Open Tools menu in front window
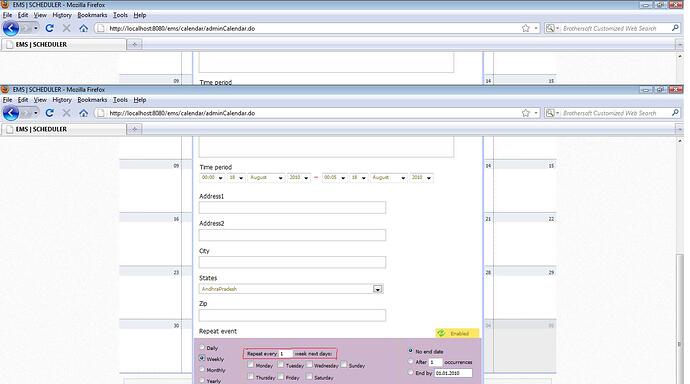The width and height of the screenshot is (690, 384). pos(120,100)
